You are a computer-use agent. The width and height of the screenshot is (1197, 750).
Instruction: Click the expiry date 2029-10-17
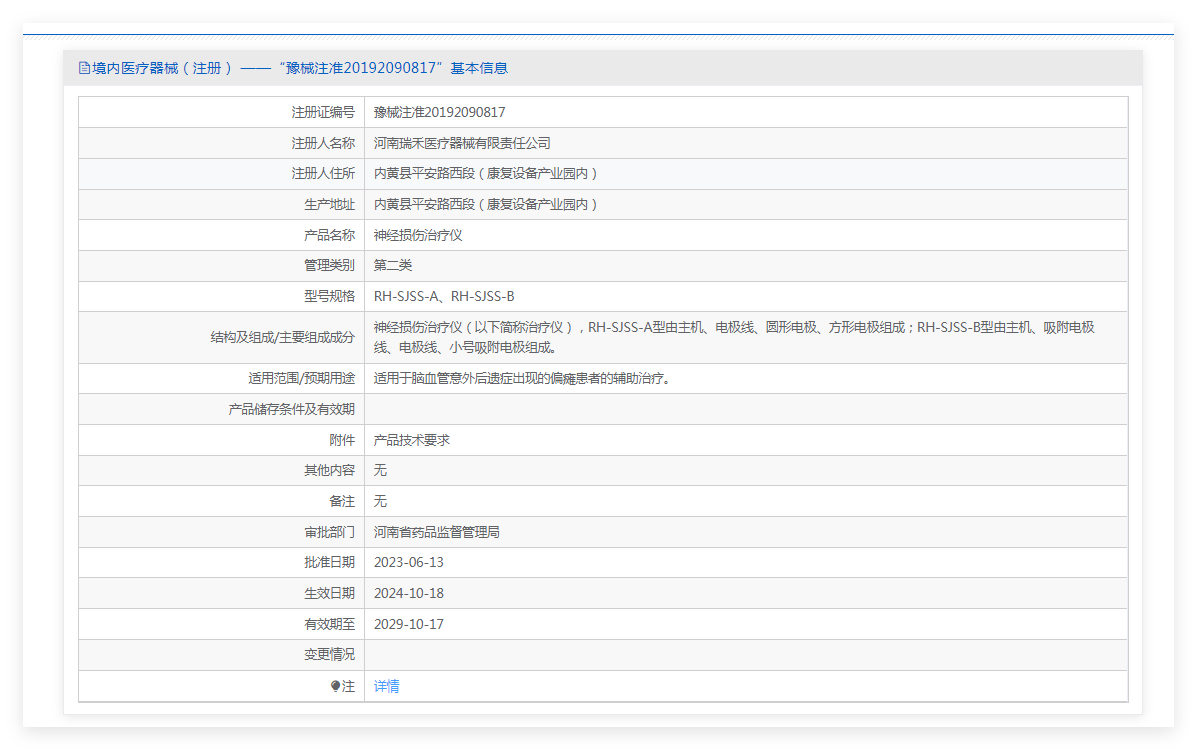click(408, 624)
